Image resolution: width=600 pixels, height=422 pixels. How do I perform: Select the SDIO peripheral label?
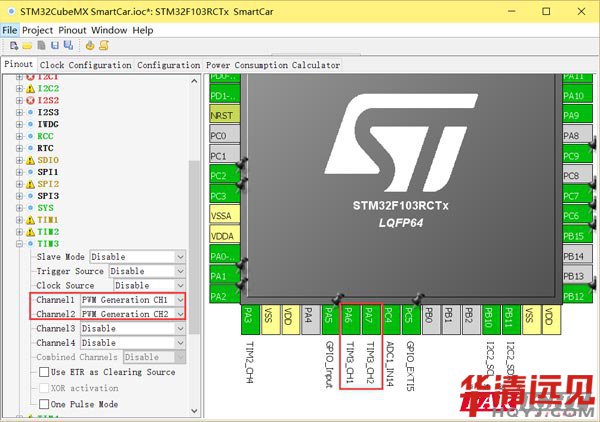click(x=48, y=160)
